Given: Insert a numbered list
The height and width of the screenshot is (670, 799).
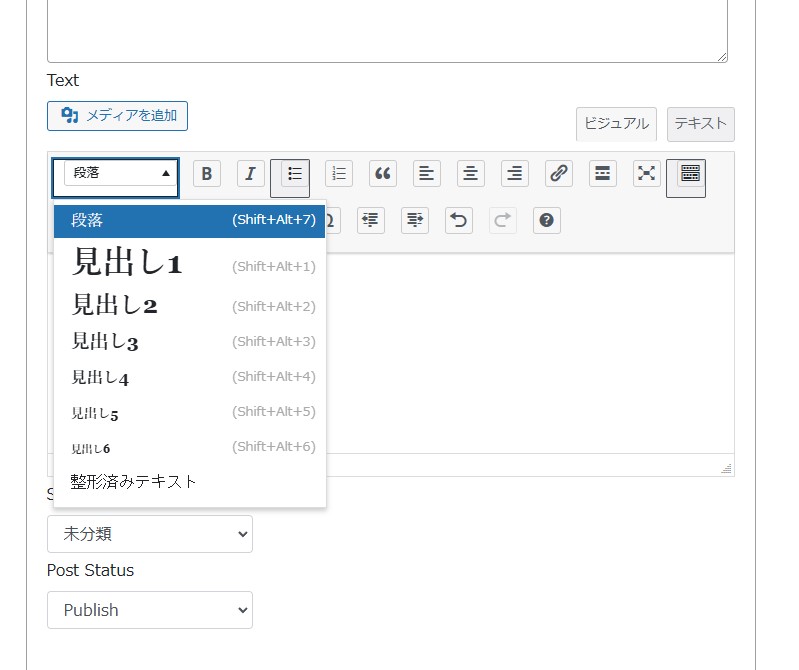Looking at the screenshot, I should tap(339, 174).
